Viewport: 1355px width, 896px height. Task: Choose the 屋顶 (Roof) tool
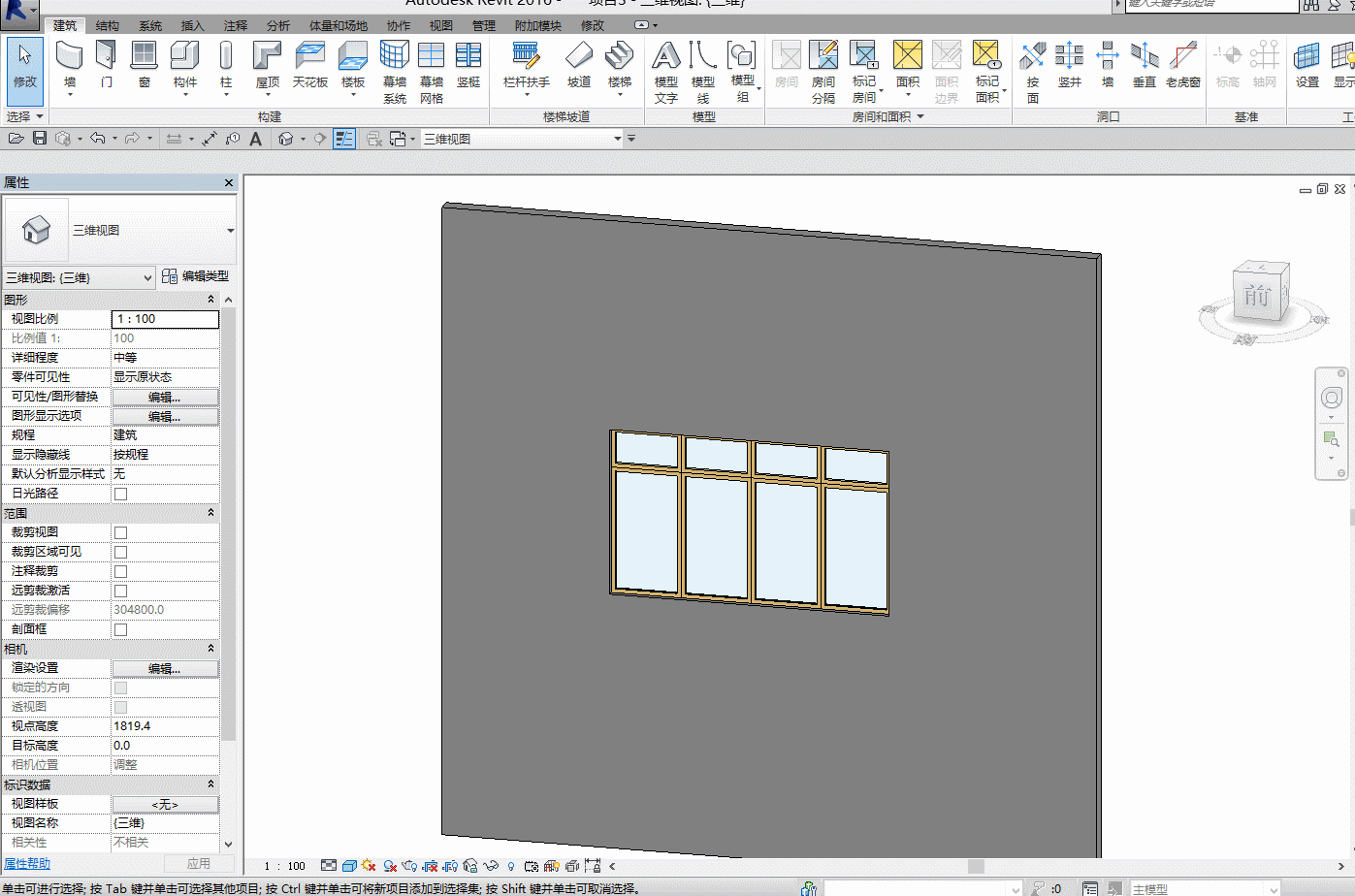[x=267, y=68]
